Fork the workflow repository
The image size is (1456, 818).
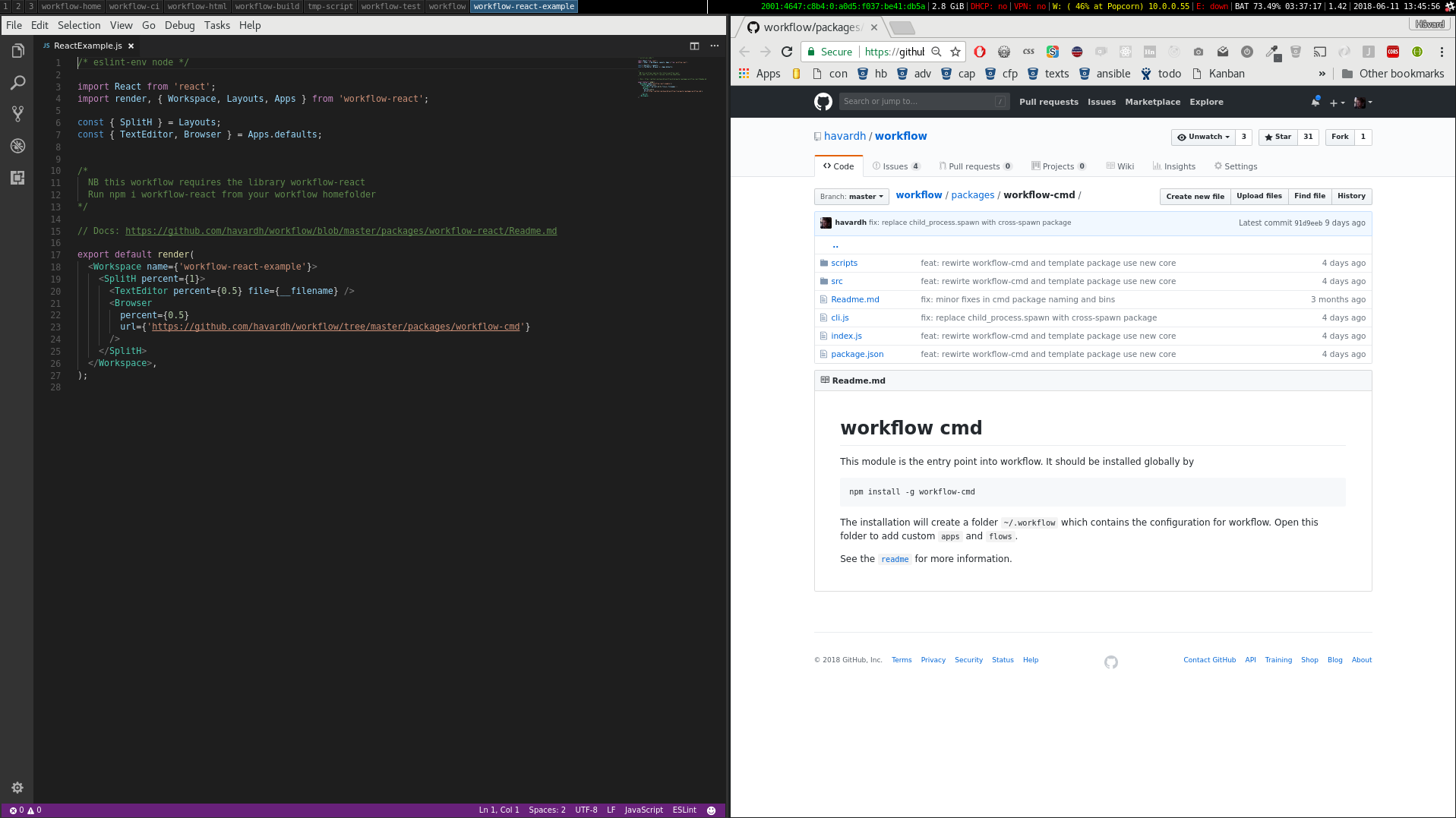click(1340, 137)
